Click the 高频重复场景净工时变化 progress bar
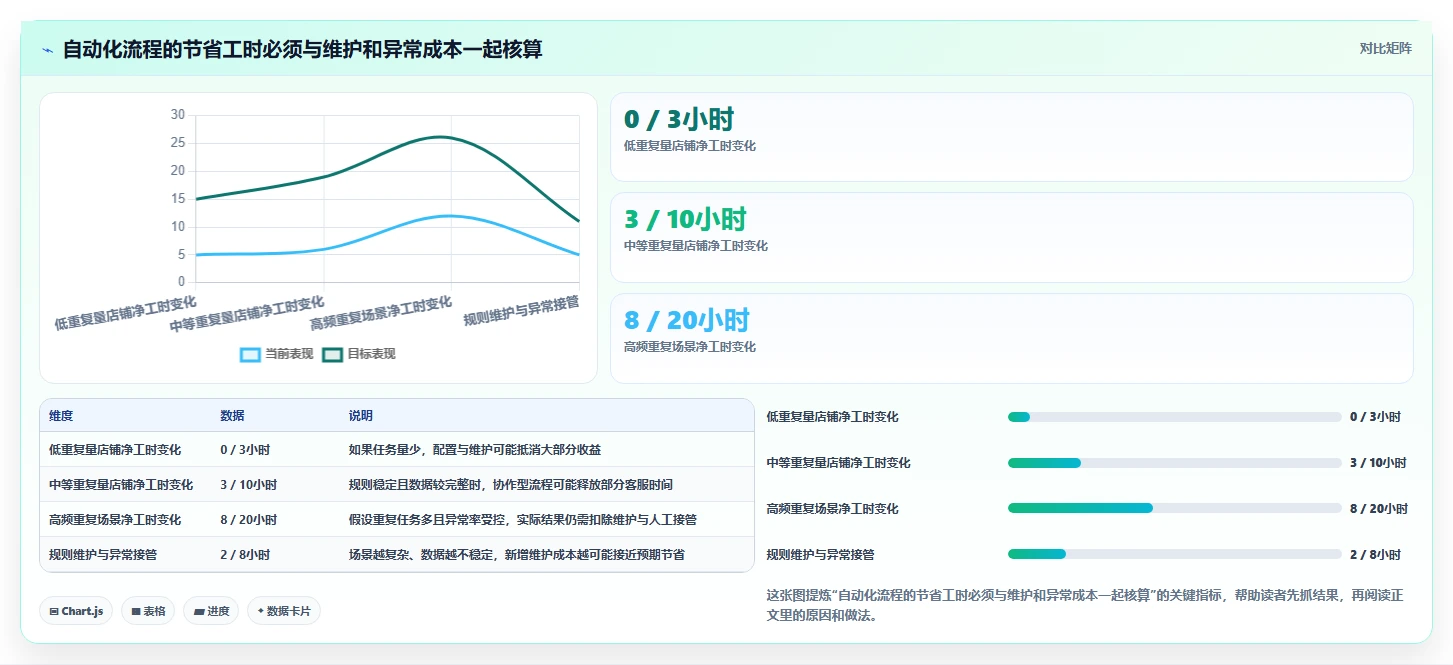The image size is (1453, 665). click(1175, 508)
